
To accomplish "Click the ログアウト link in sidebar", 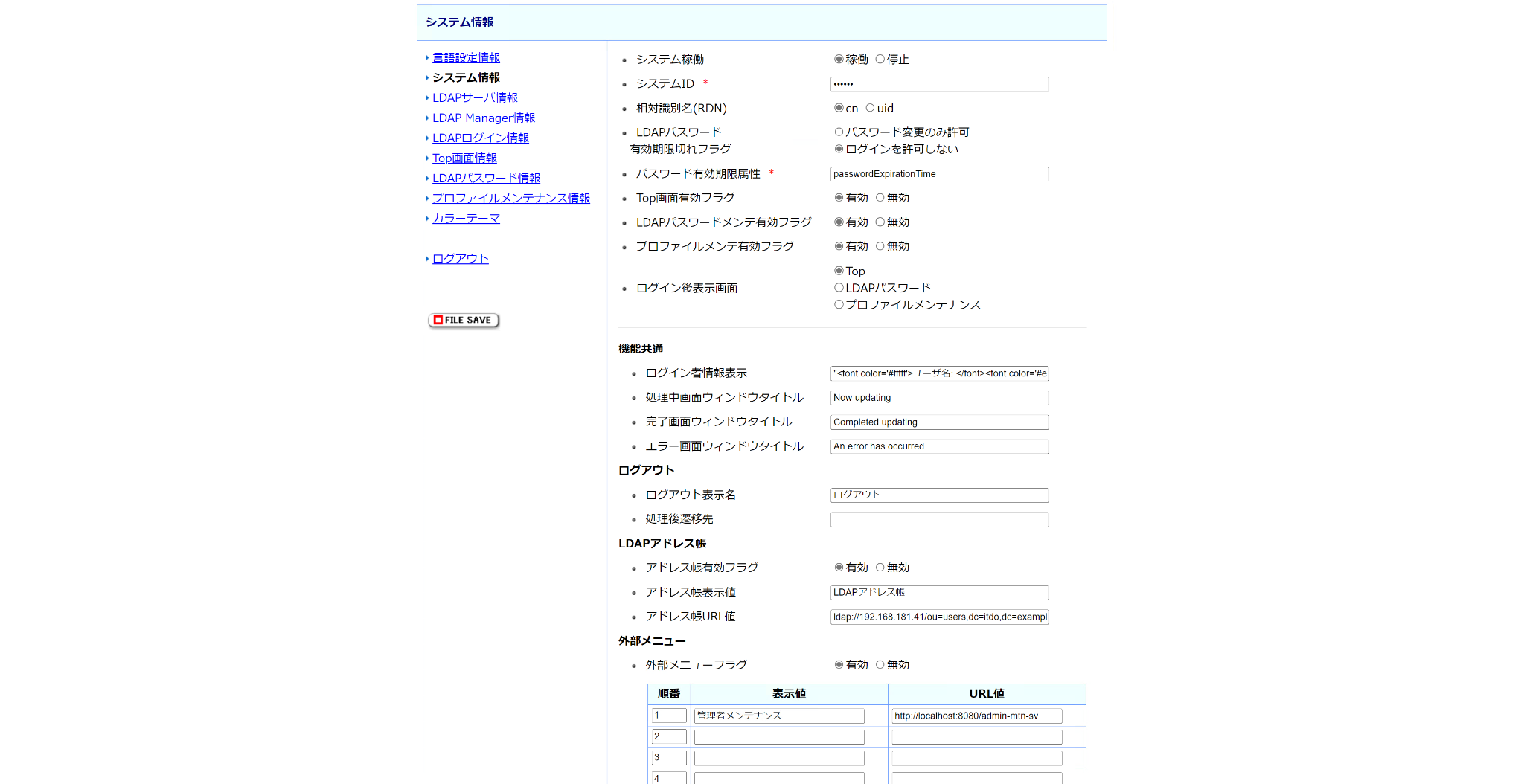I will tap(459, 258).
